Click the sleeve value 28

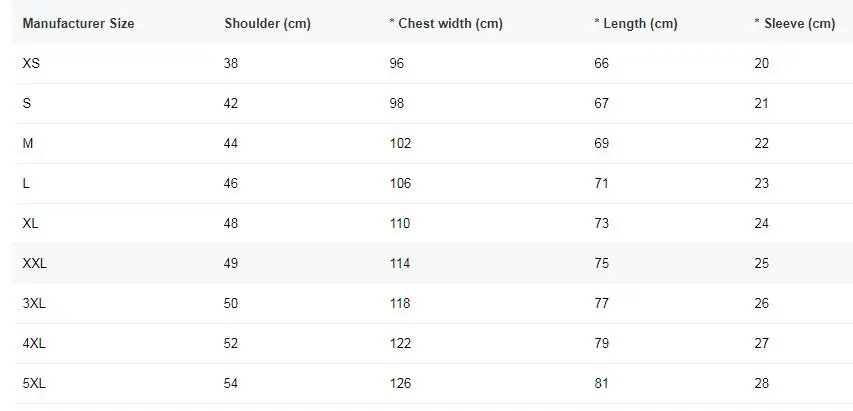tap(761, 383)
